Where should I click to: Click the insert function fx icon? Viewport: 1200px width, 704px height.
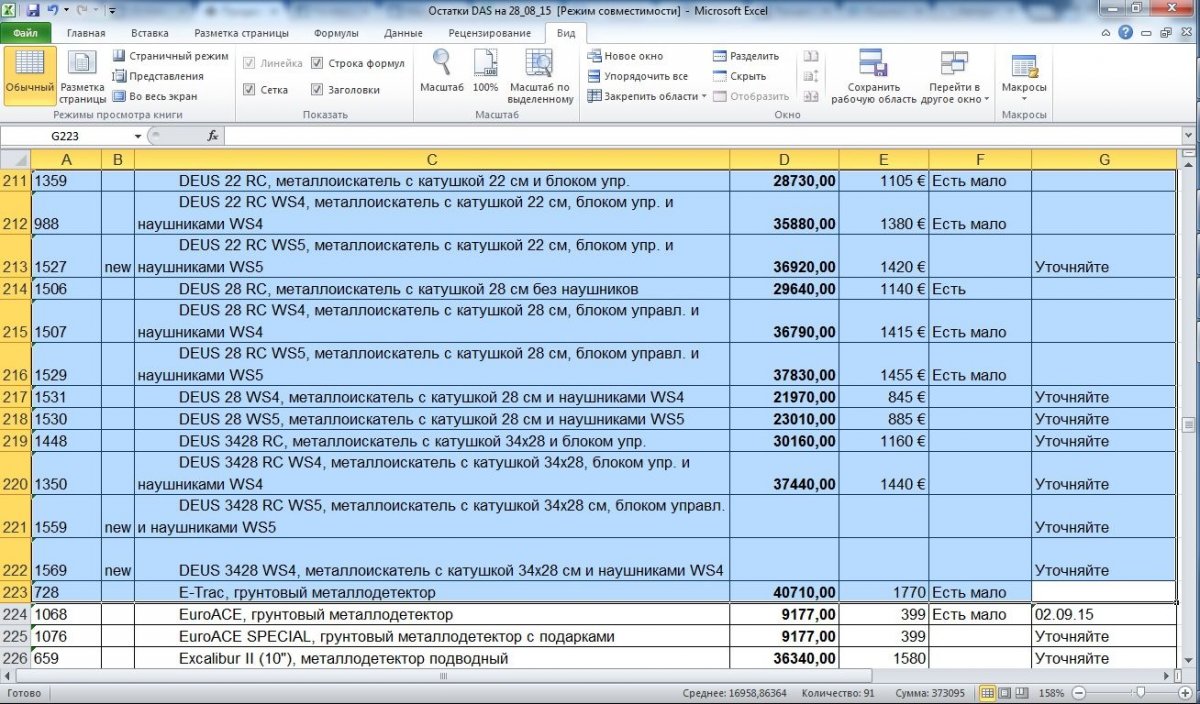212,135
